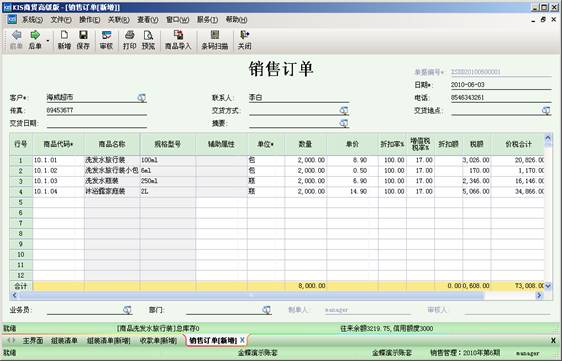Switch to the 组装清单[新增] tab
Viewport: 562px width, 361px height.
point(109,341)
